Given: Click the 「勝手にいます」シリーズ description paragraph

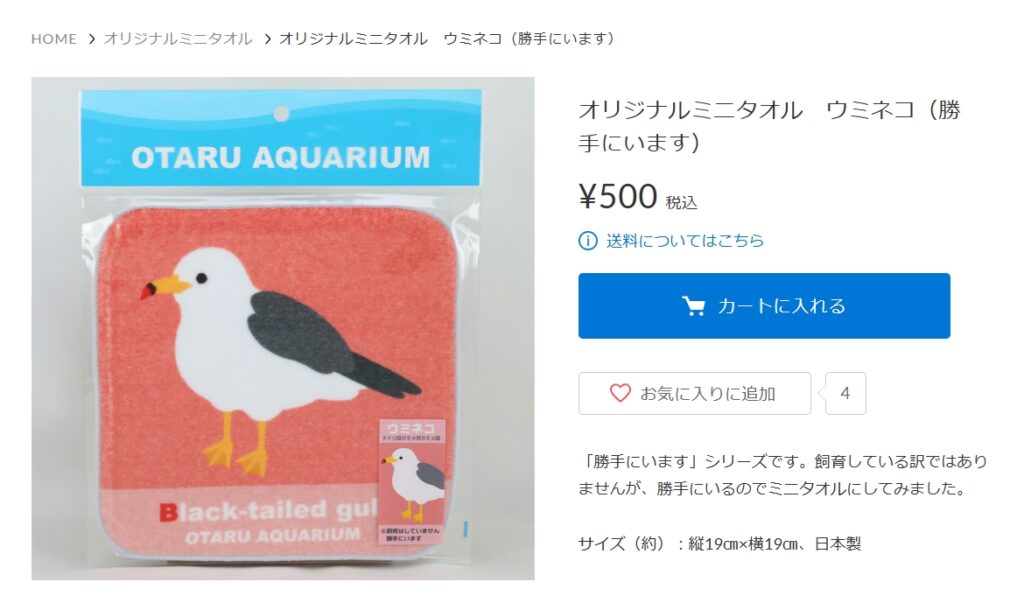Looking at the screenshot, I should tap(782, 475).
